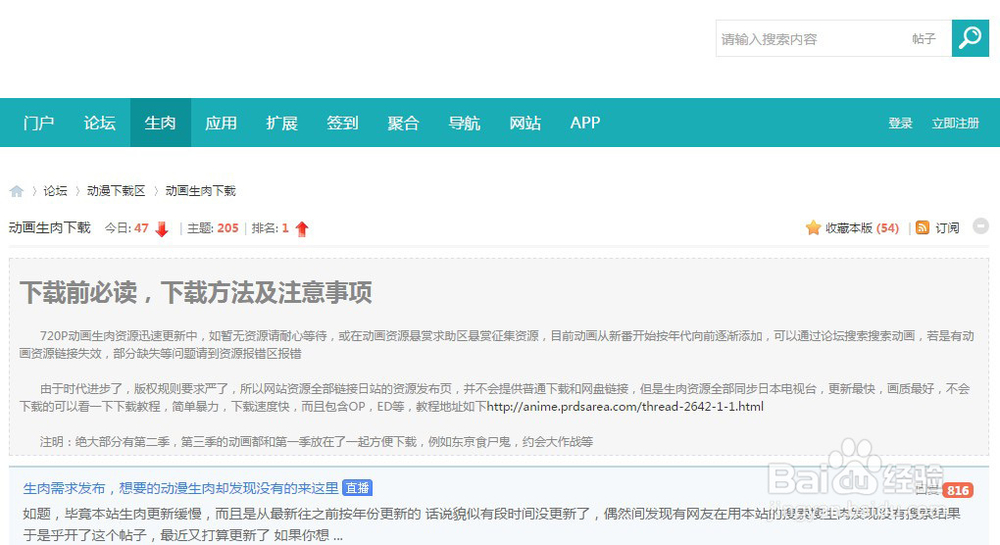1000x545 pixels.
Task: Click the home icon in breadcrumb
Action: coord(17,191)
